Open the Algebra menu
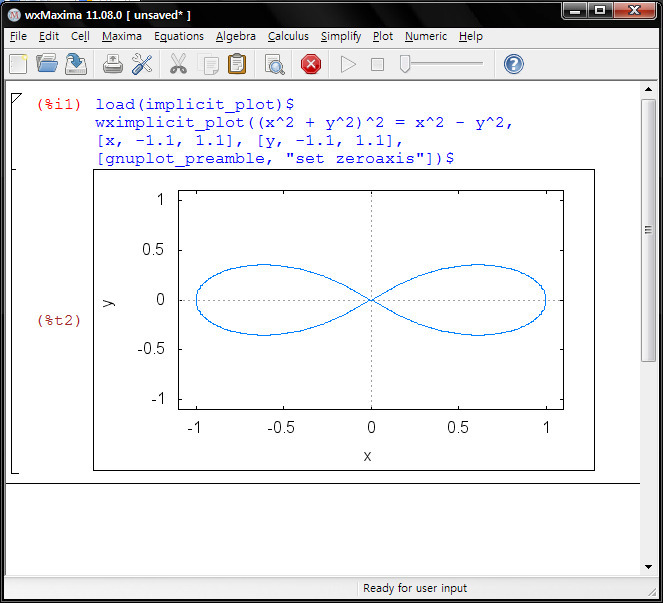 (236, 36)
